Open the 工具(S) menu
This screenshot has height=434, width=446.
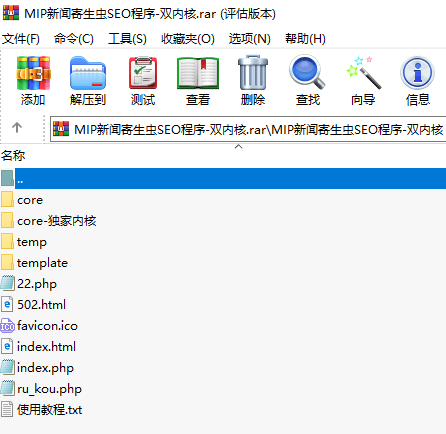tap(127, 39)
